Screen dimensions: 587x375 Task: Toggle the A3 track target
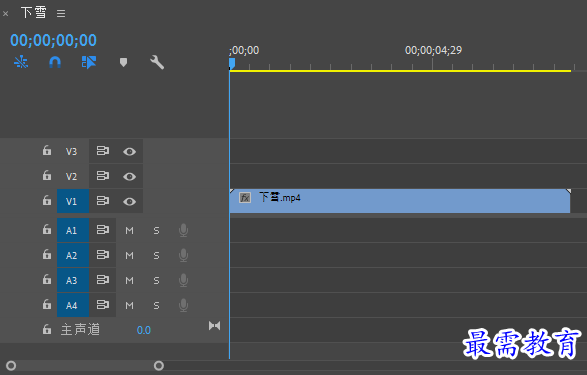coord(73,280)
